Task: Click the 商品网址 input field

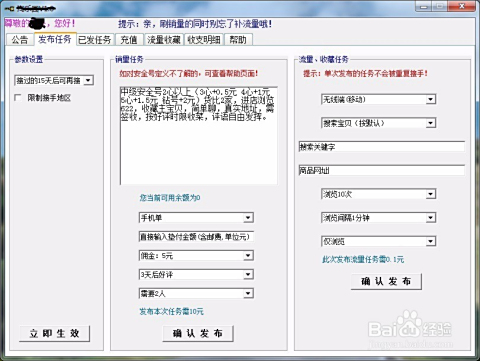Action: (382, 170)
